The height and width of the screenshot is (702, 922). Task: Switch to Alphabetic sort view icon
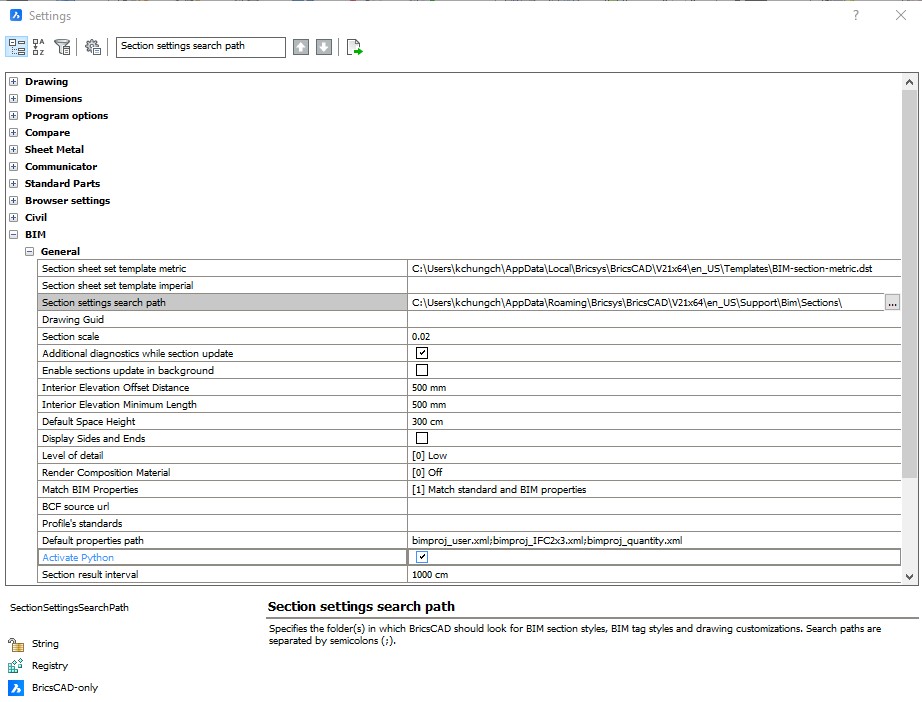39,47
